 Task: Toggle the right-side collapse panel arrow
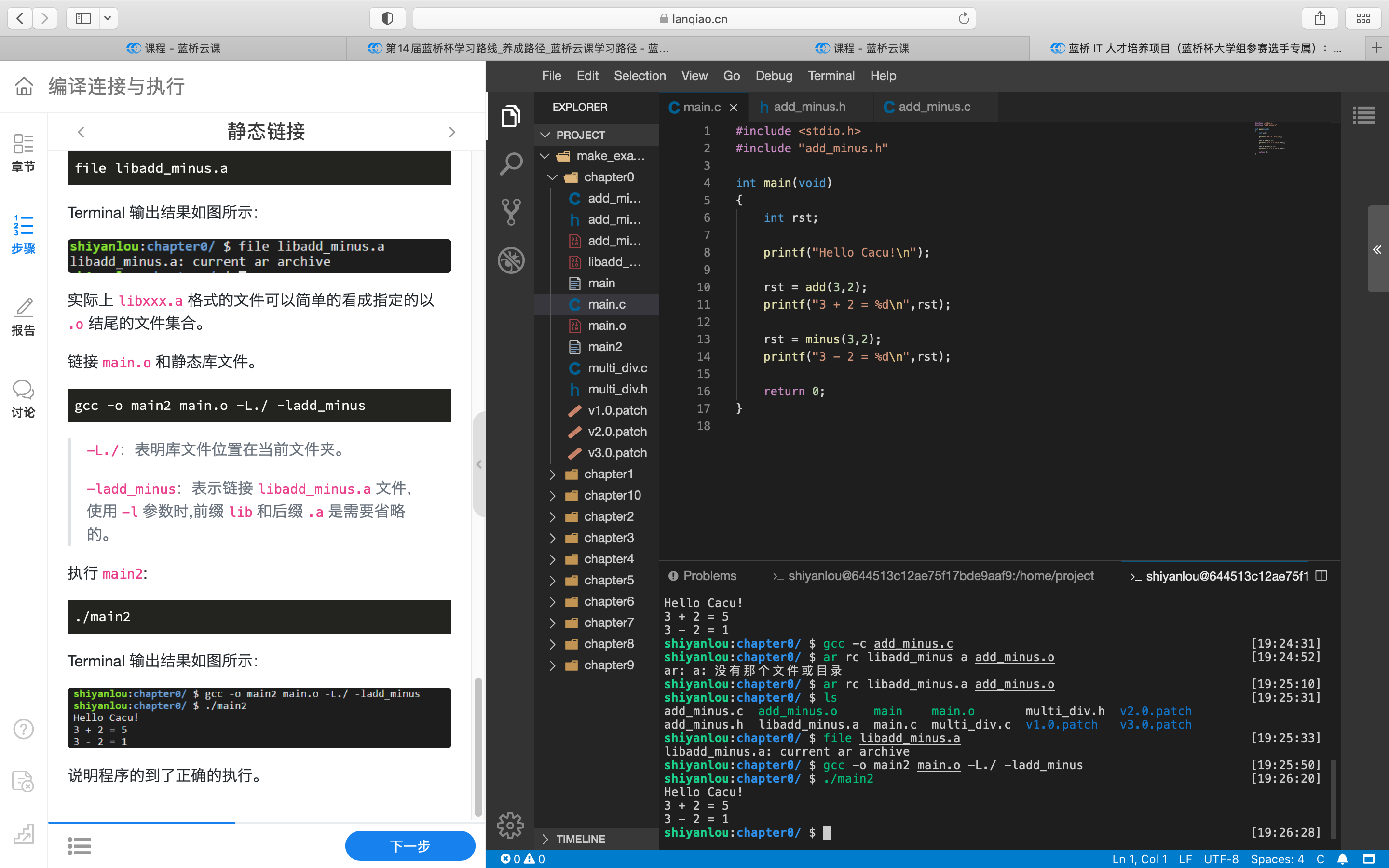[1376, 249]
